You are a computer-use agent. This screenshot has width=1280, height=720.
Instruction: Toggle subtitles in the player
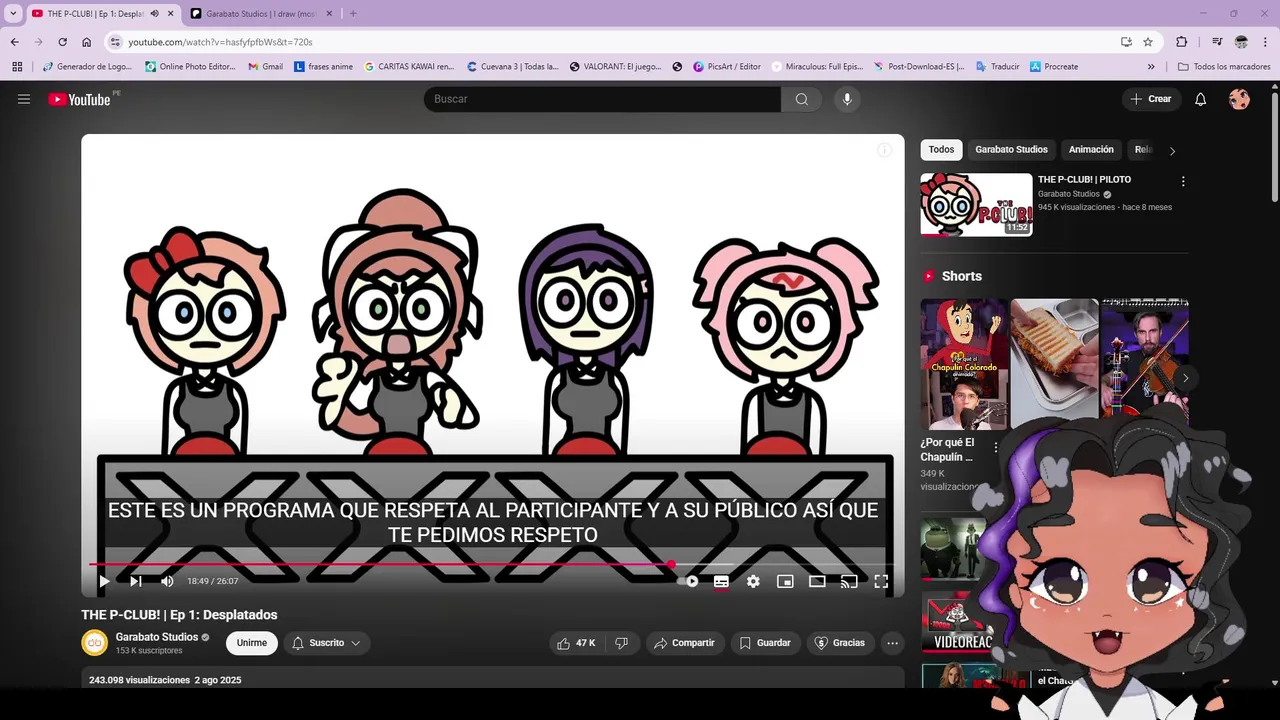coord(721,581)
